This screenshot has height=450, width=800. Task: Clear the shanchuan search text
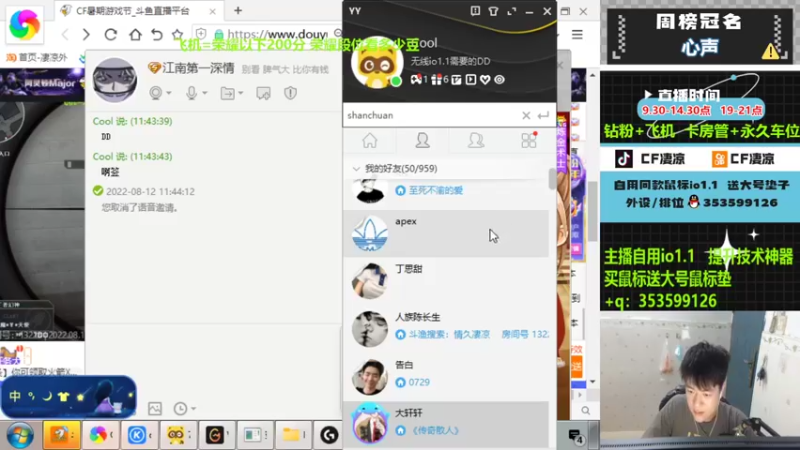click(526, 115)
